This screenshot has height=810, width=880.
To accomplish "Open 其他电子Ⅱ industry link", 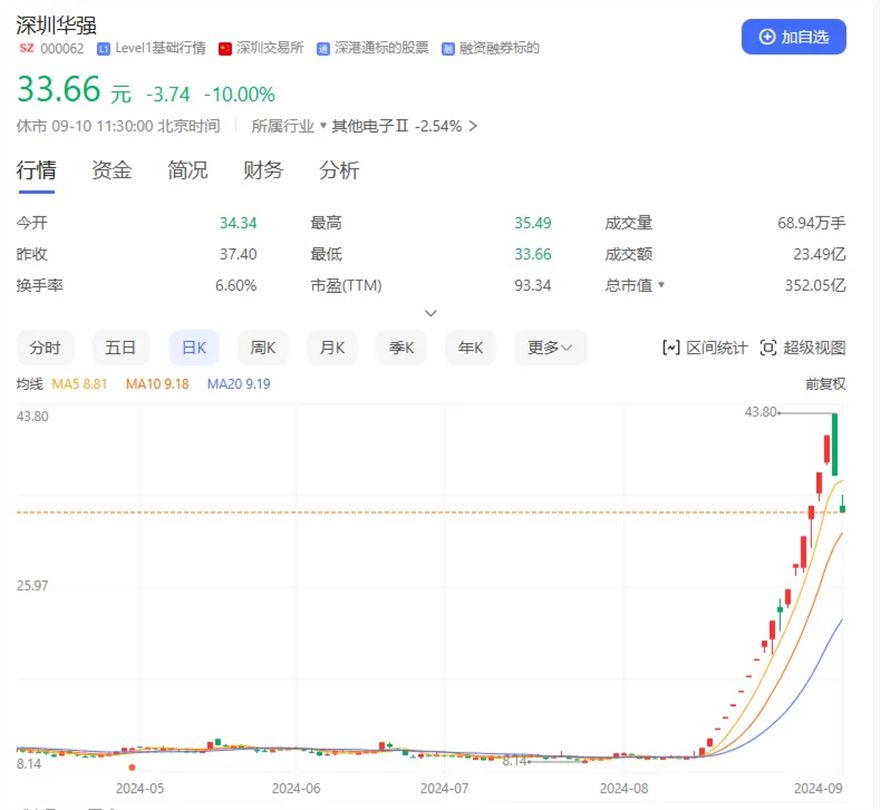I will (404, 126).
